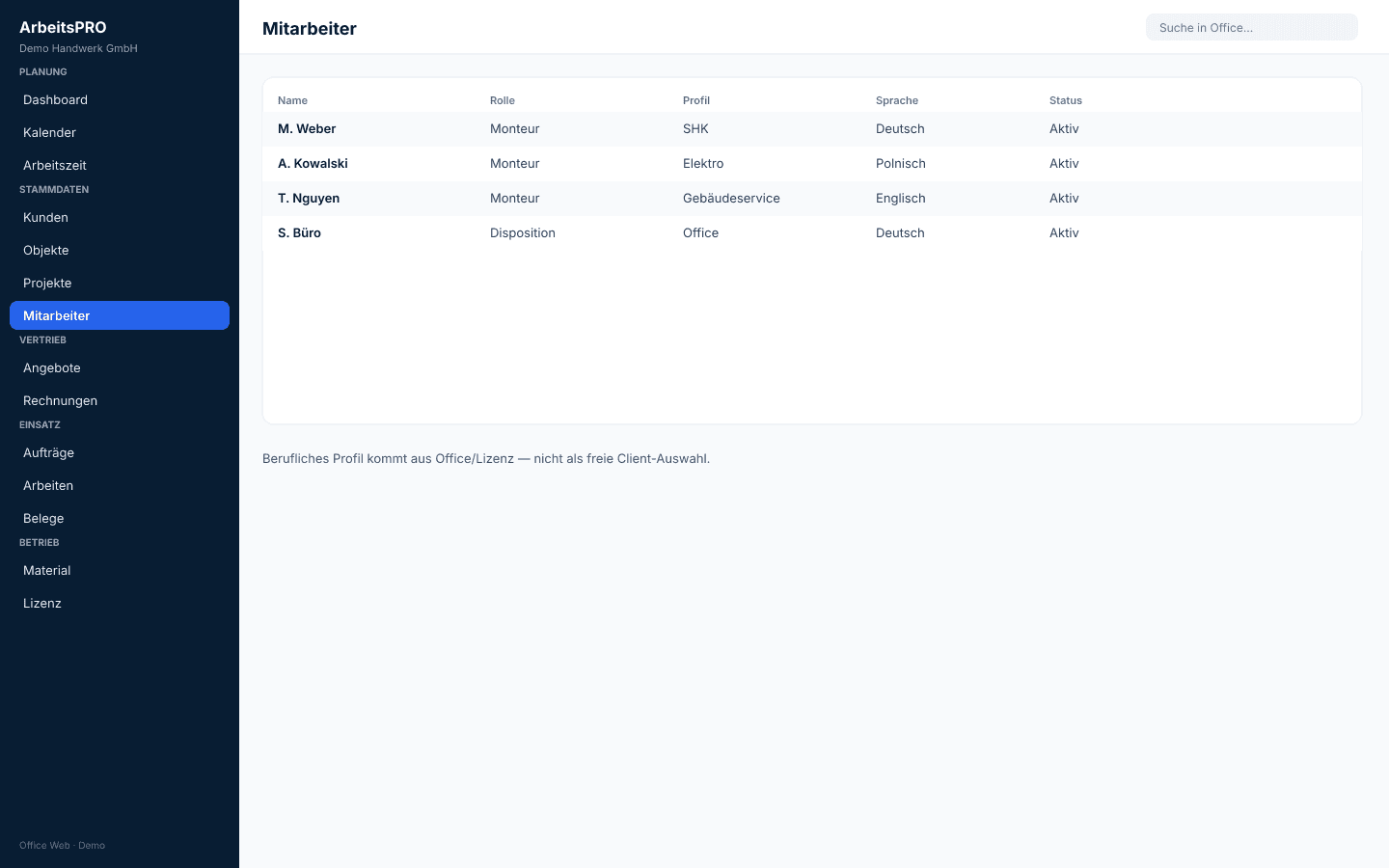Click the Profil column header

(696, 100)
